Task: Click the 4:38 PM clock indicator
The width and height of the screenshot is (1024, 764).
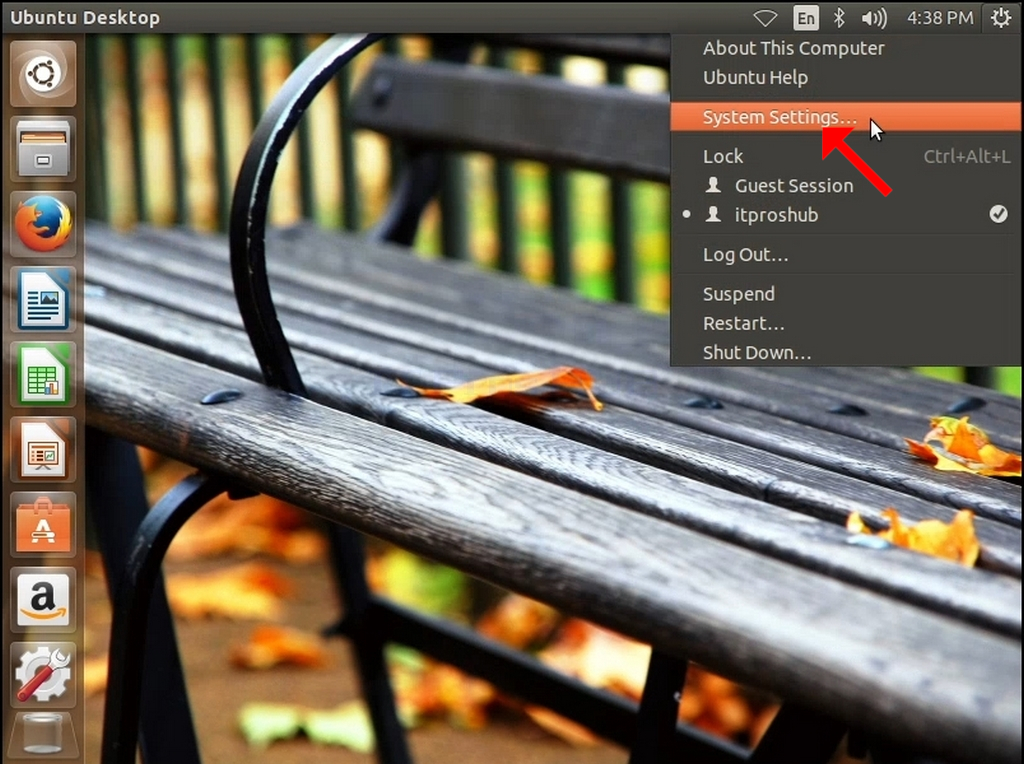Action: 940,18
